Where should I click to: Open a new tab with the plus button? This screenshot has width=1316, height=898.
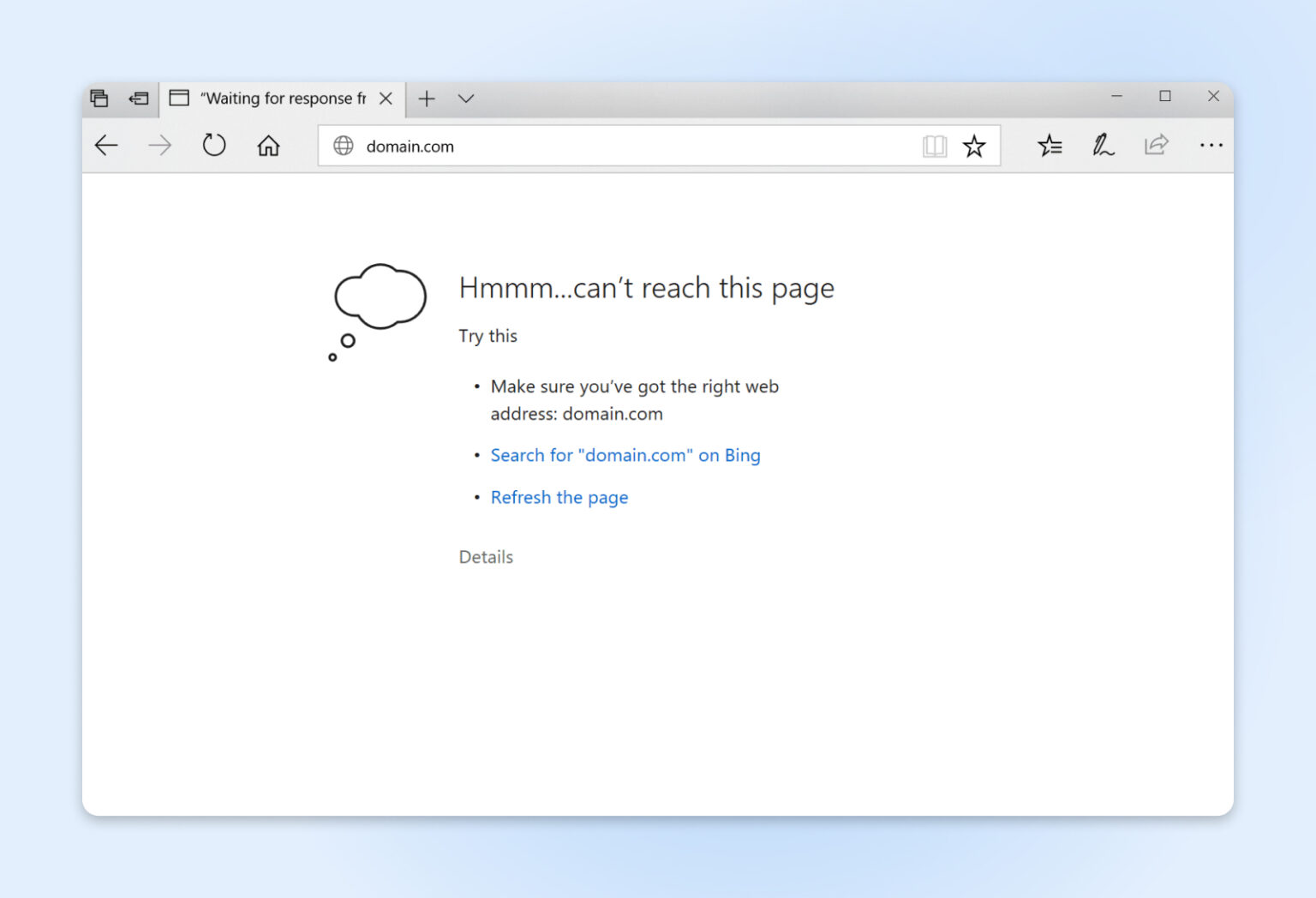(426, 99)
